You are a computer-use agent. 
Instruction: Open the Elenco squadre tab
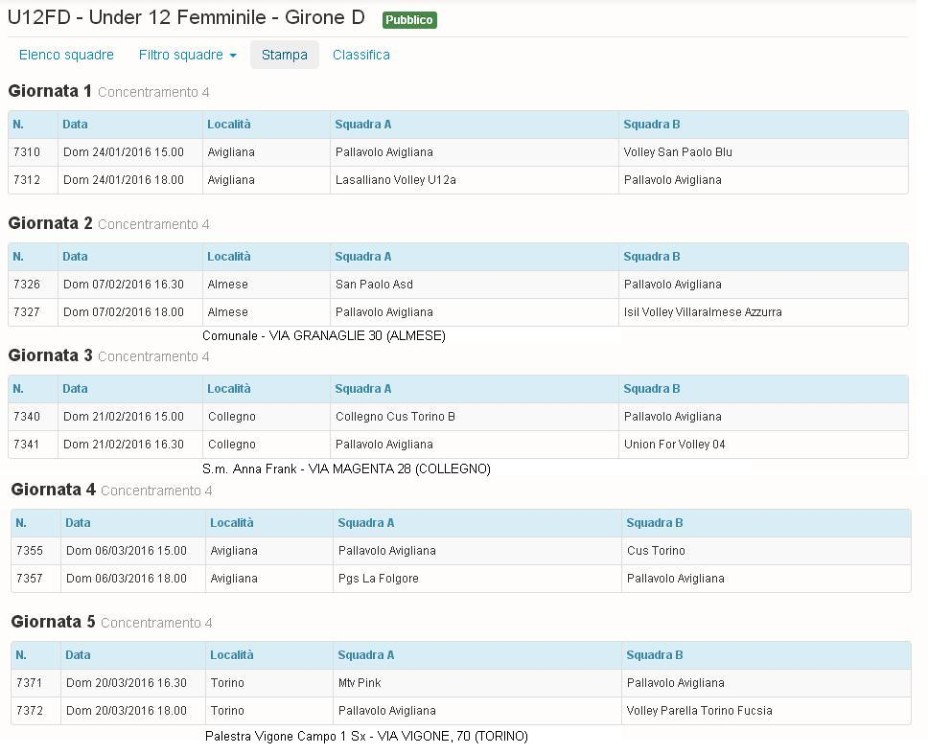click(x=66, y=54)
